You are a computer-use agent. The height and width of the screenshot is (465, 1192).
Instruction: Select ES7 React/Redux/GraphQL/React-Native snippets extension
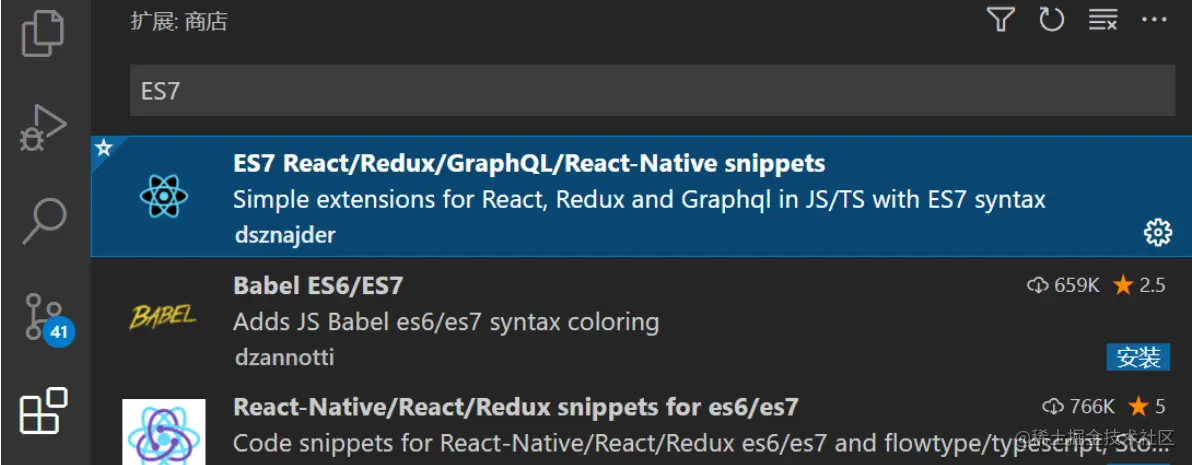click(529, 164)
